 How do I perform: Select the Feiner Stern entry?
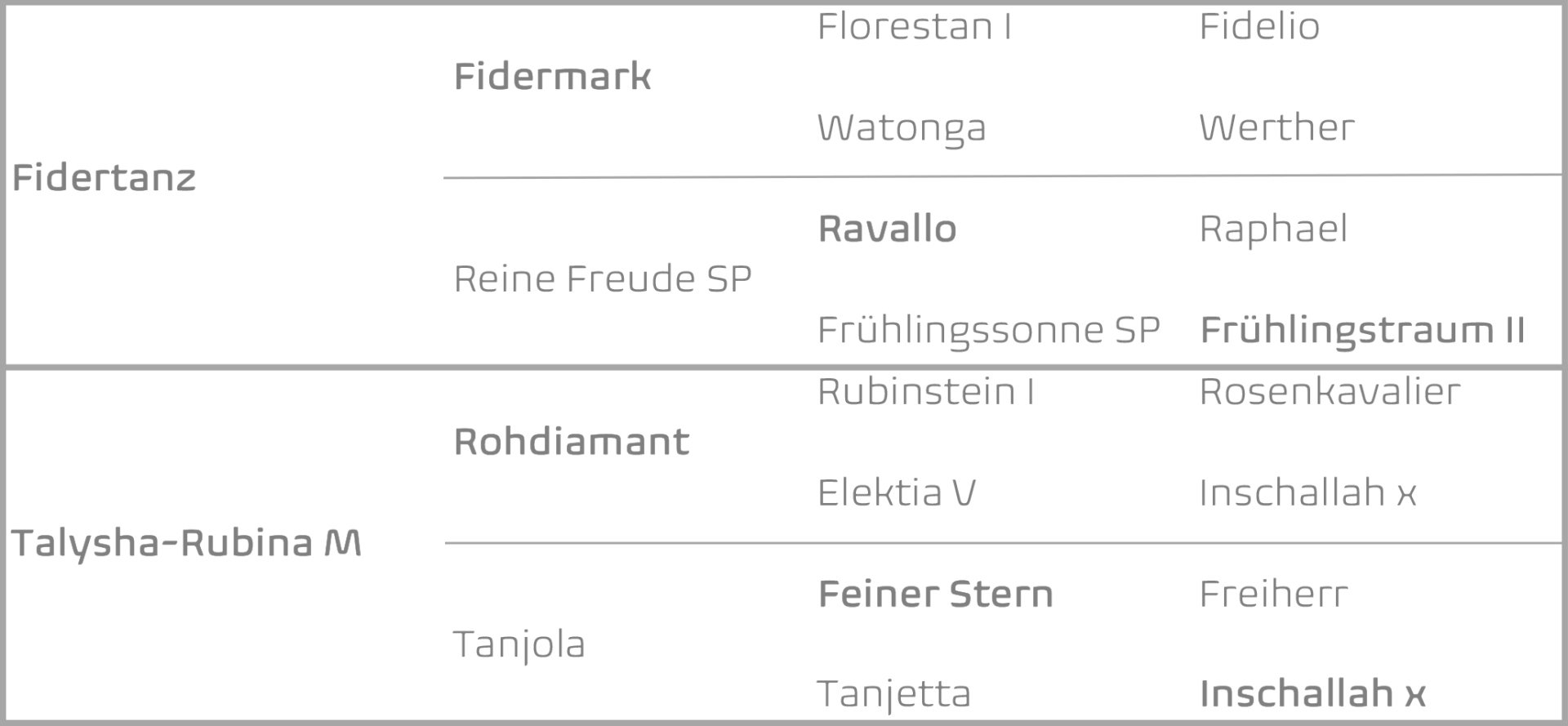click(935, 594)
